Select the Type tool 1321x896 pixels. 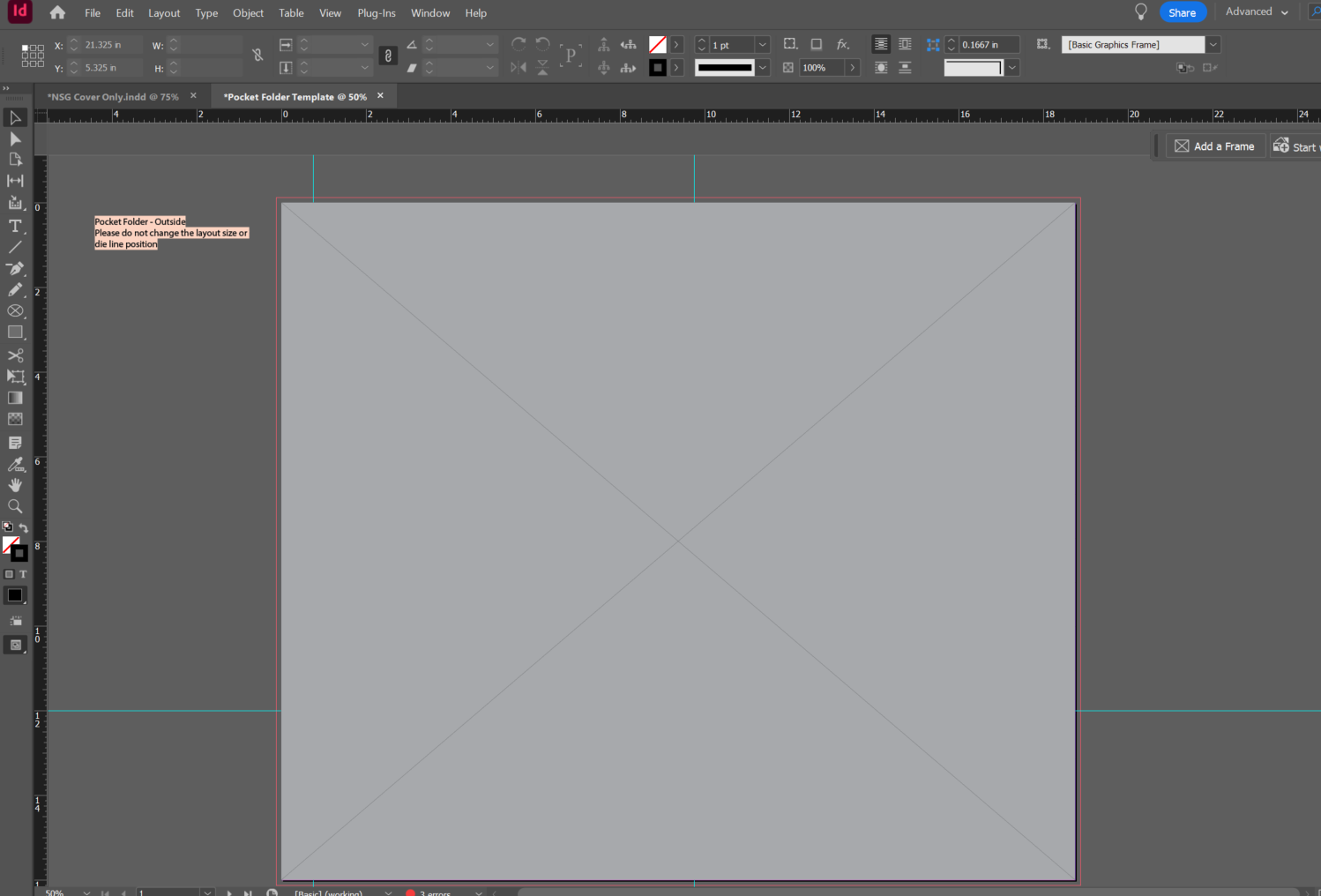click(15, 226)
